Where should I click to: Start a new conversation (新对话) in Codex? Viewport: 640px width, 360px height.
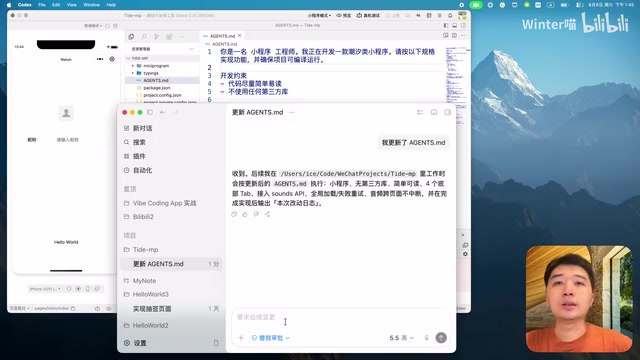138,128
